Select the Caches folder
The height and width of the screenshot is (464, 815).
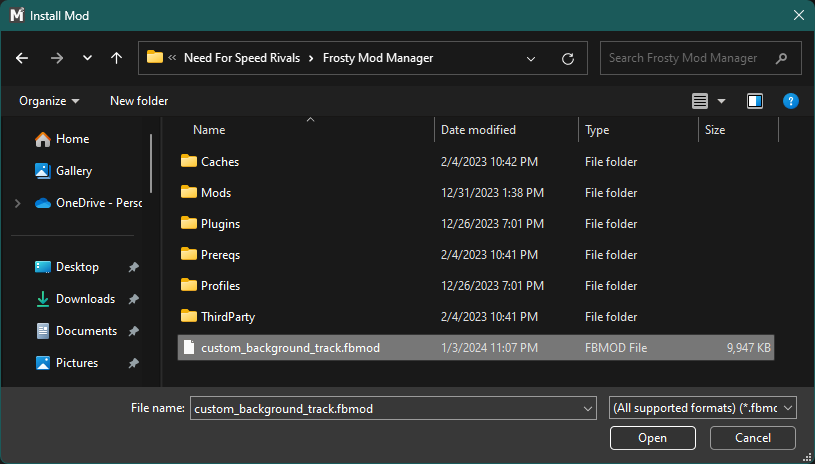(x=476, y=162)
